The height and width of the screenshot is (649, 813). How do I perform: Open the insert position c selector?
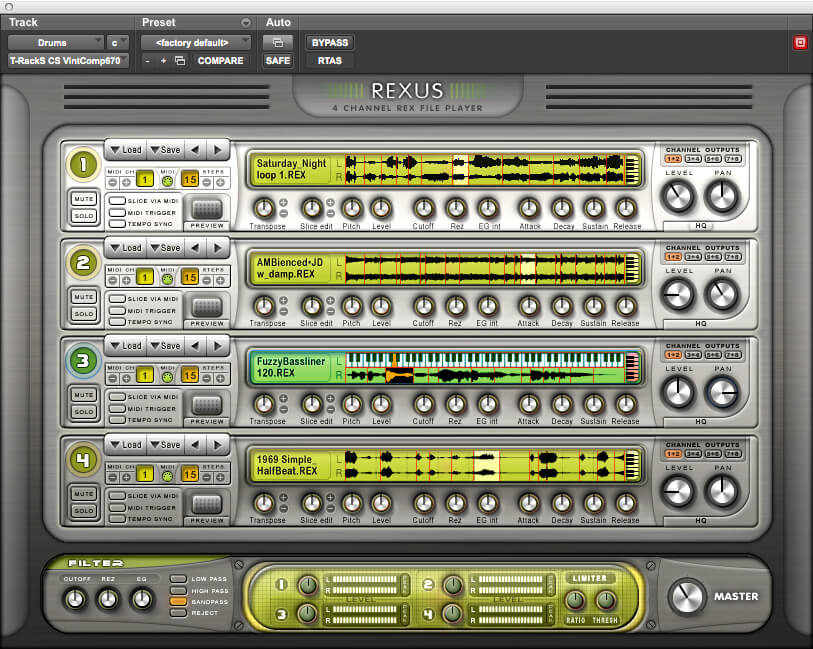click(x=117, y=43)
